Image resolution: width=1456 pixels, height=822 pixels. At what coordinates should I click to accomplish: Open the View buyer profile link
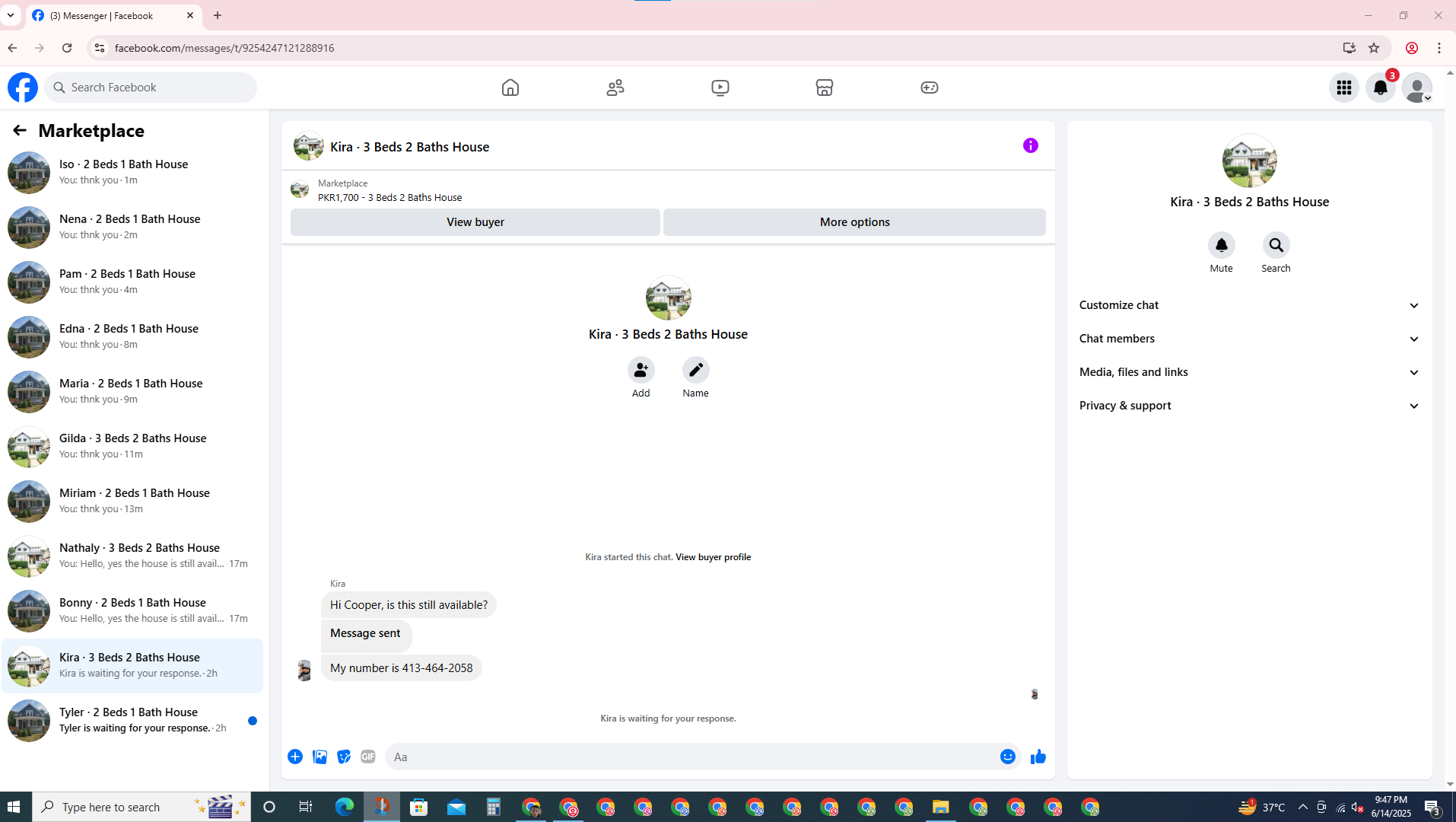713,557
